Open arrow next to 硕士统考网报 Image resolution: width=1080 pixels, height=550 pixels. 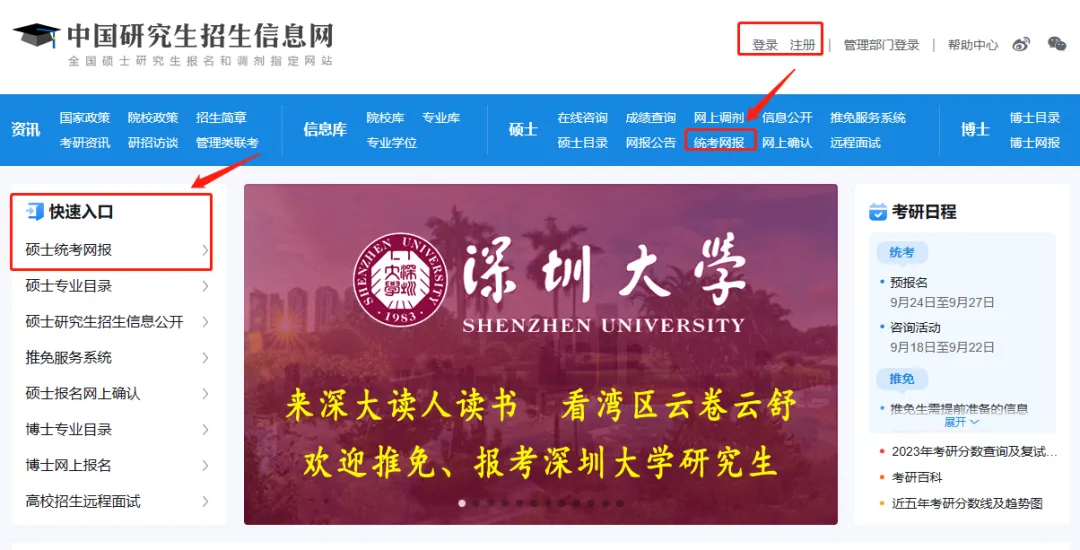click(205, 250)
